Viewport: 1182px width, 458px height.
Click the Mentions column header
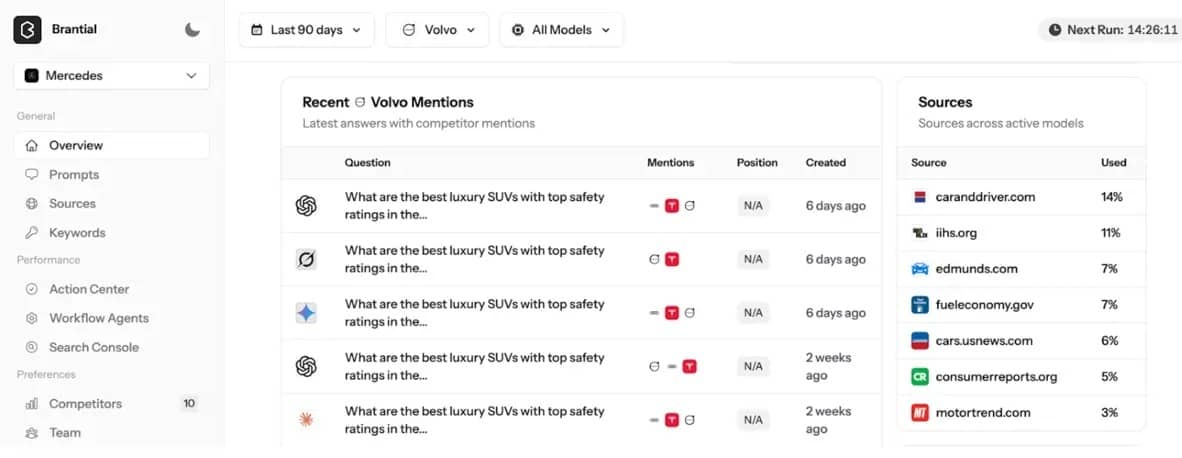(671, 163)
